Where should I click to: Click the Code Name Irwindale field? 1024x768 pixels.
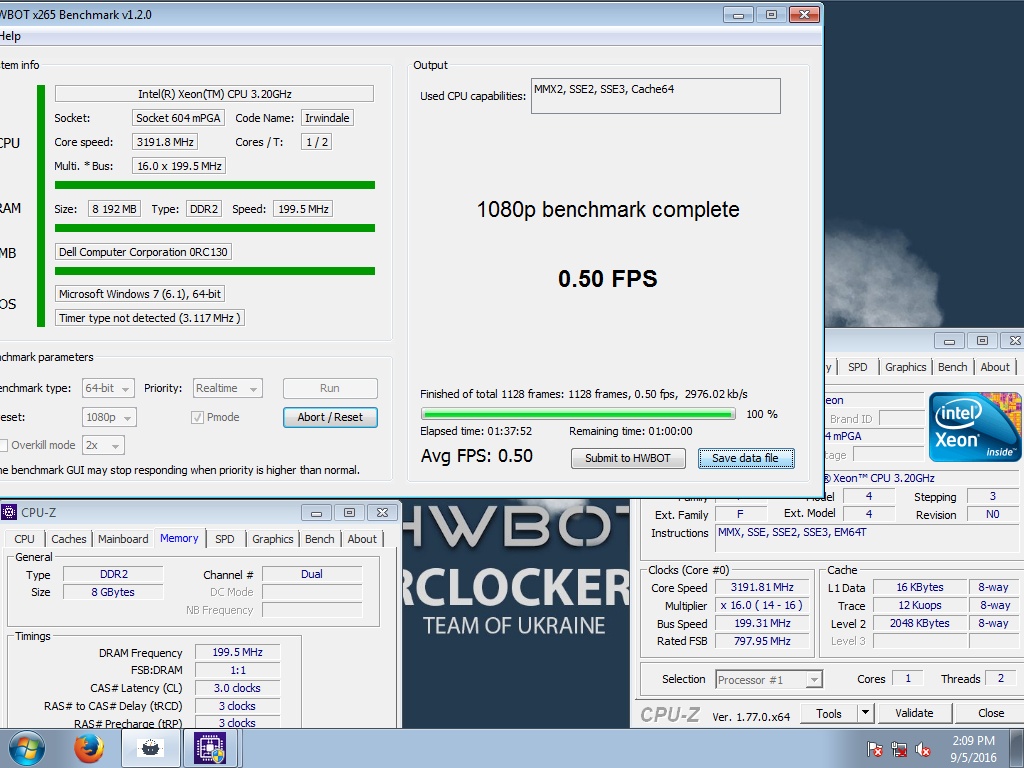pos(327,118)
